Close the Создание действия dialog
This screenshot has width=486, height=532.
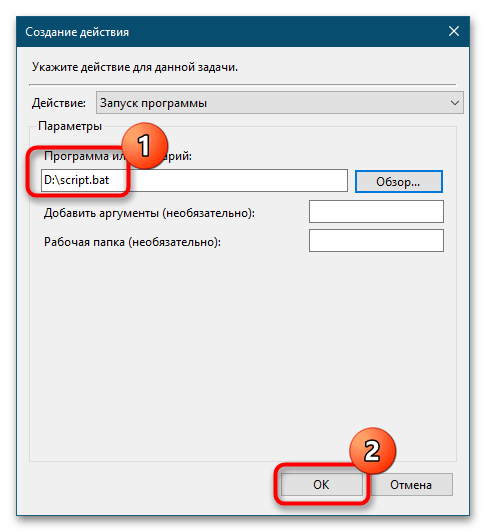(x=453, y=32)
